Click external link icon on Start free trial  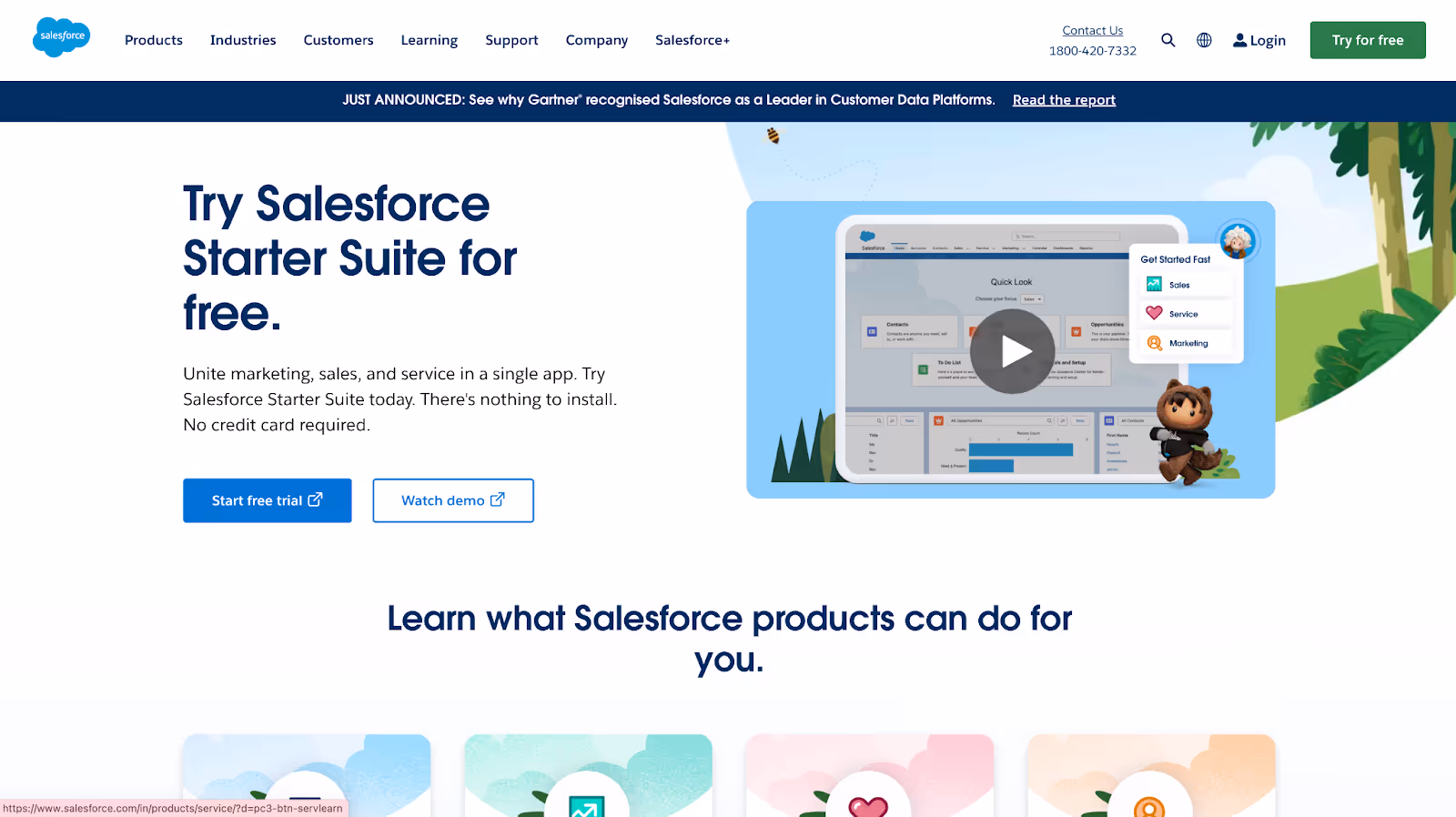pos(315,499)
